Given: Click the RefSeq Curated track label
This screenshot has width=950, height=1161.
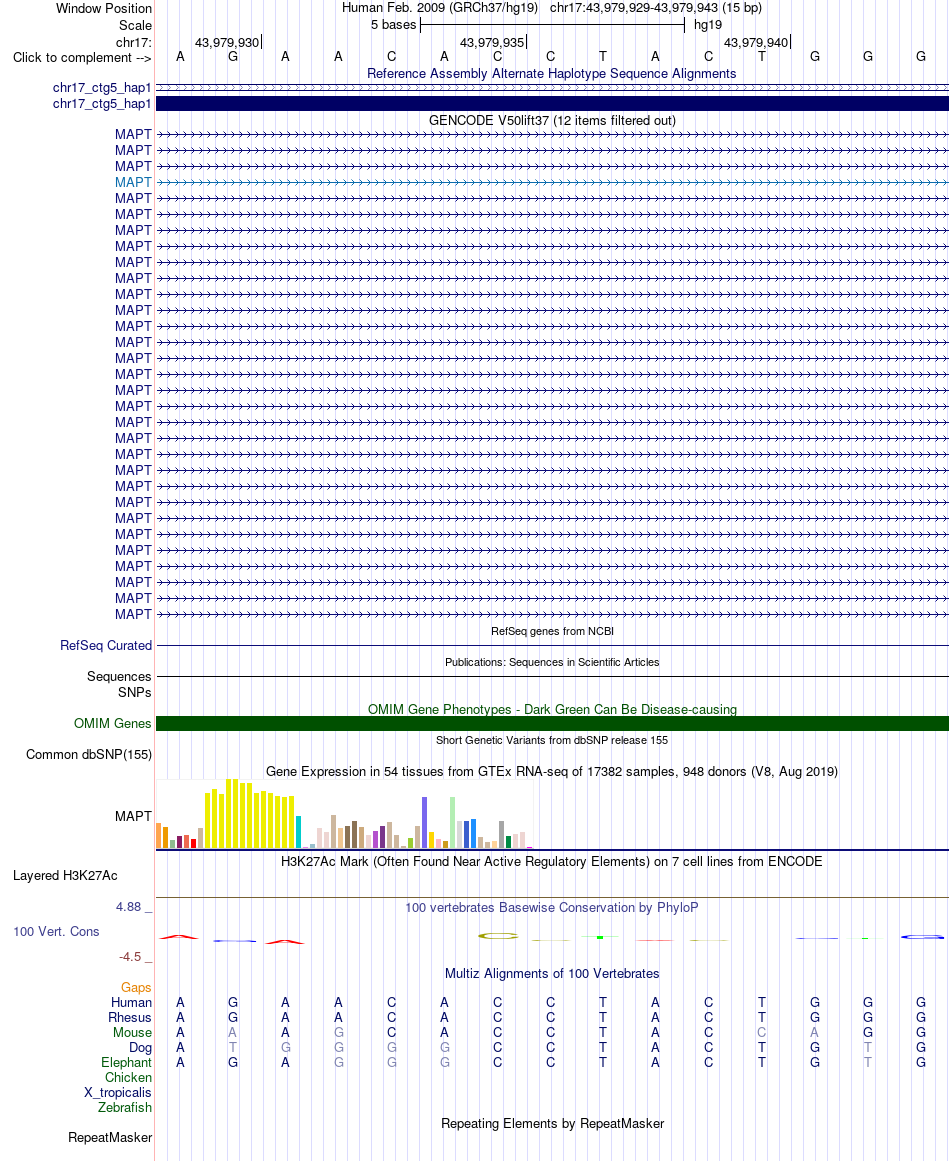Looking at the screenshot, I should [x=106, y=646].
